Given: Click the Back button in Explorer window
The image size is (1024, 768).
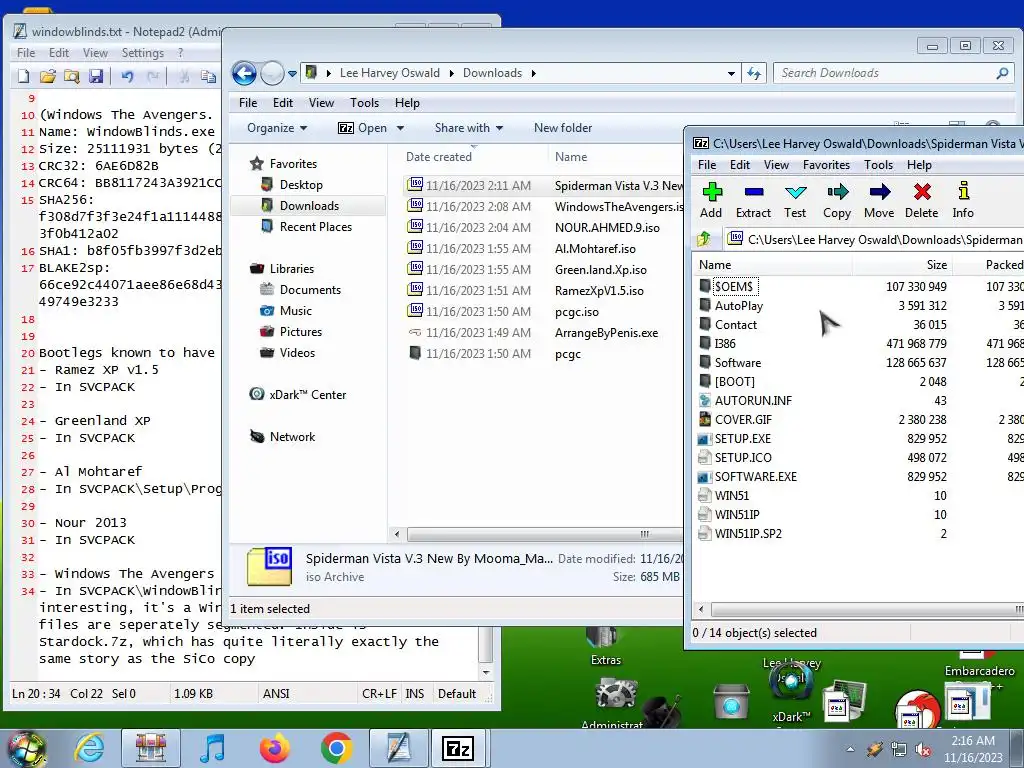Looking at the screenshot, I should coord(244,73).
